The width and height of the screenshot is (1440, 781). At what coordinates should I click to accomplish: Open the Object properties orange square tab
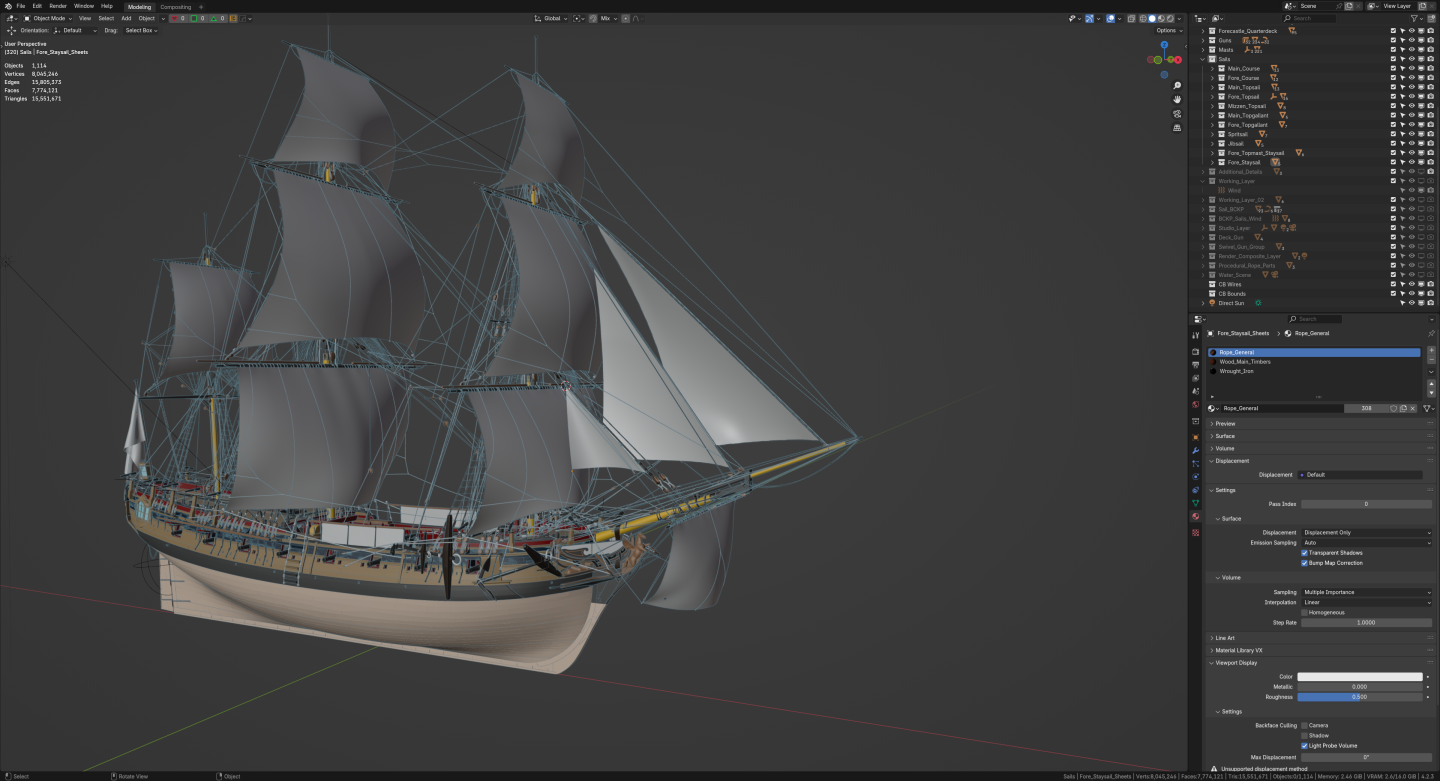[x=1195, y=437]
